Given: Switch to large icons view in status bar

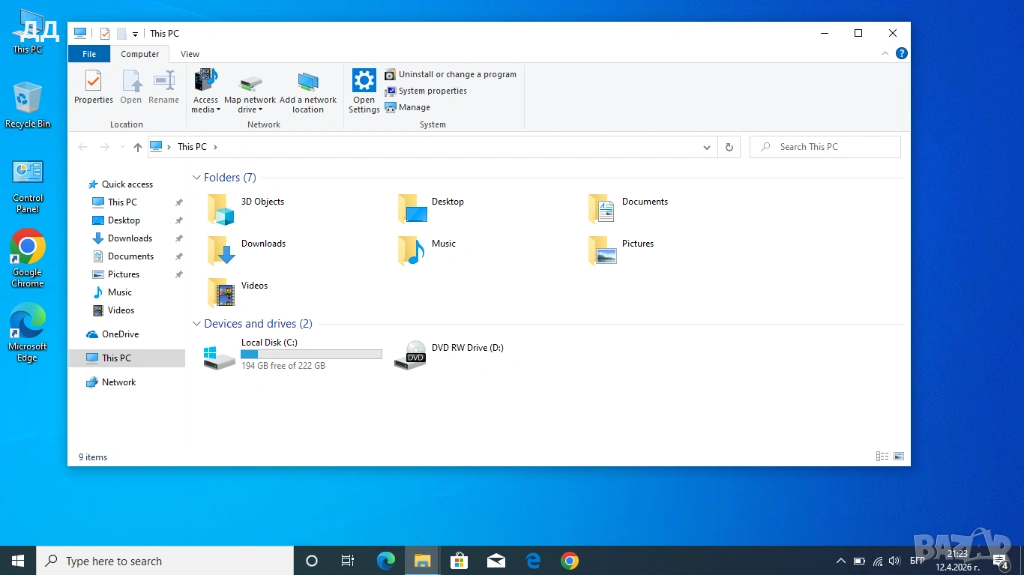Looking at the screenshot, I should [898, 457].
